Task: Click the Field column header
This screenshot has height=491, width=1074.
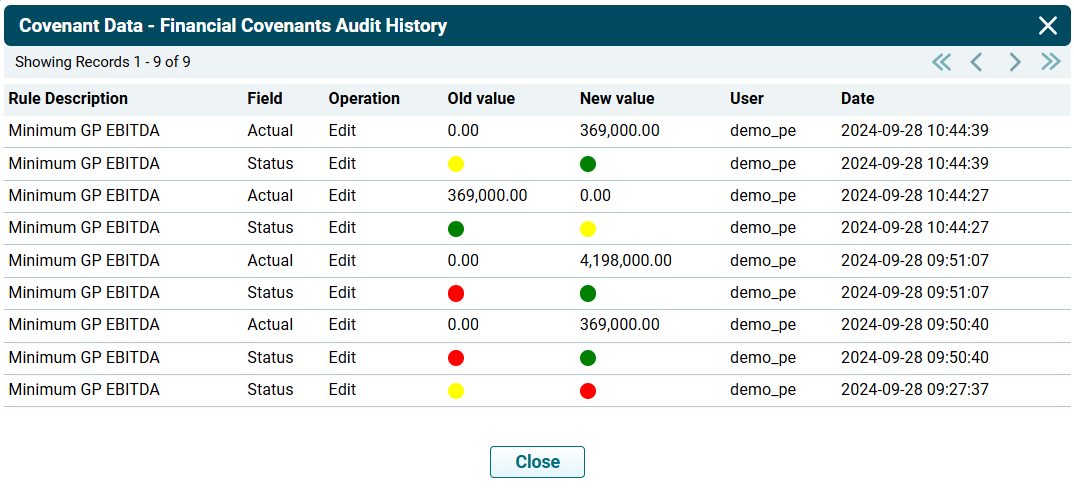Action: [265, 99]
